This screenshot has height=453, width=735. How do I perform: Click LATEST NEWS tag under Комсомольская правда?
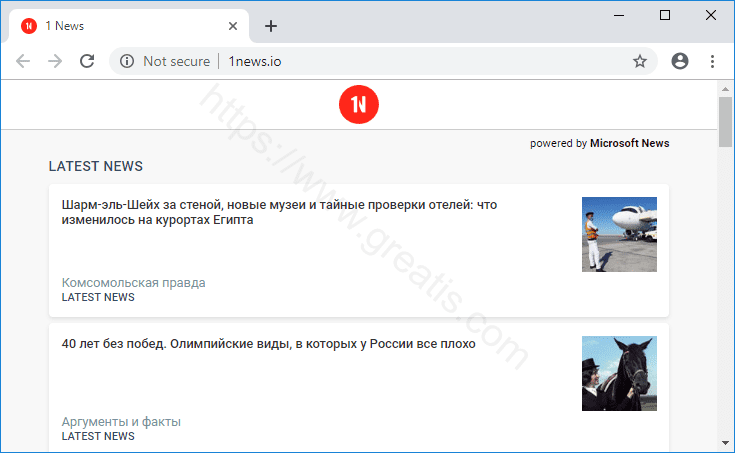(x=98, y=297)
